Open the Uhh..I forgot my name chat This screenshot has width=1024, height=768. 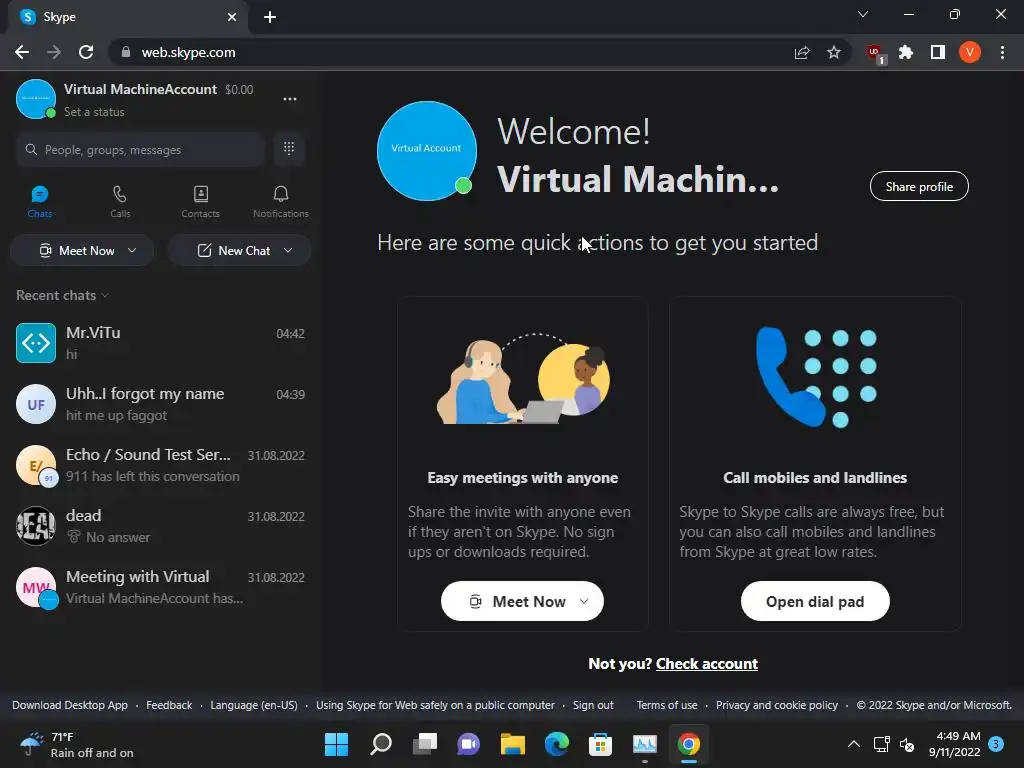pyautogui.click(x=160, y=404)
